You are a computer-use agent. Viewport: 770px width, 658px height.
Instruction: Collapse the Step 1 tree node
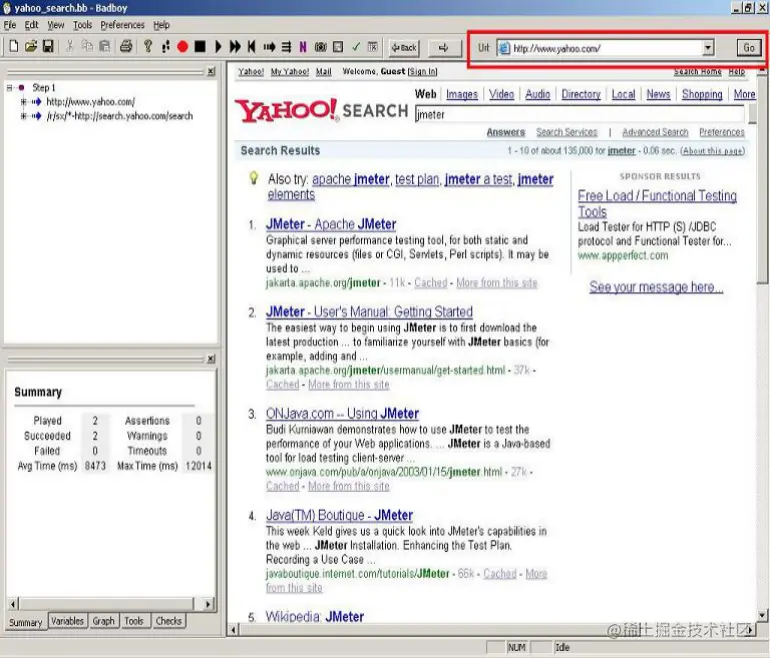[x=9, y=88]
